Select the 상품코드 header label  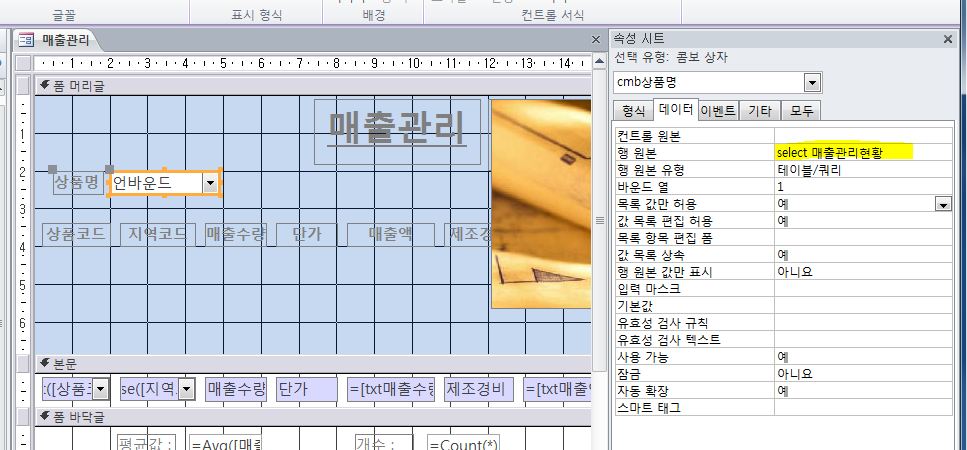[x=76, y=234]
